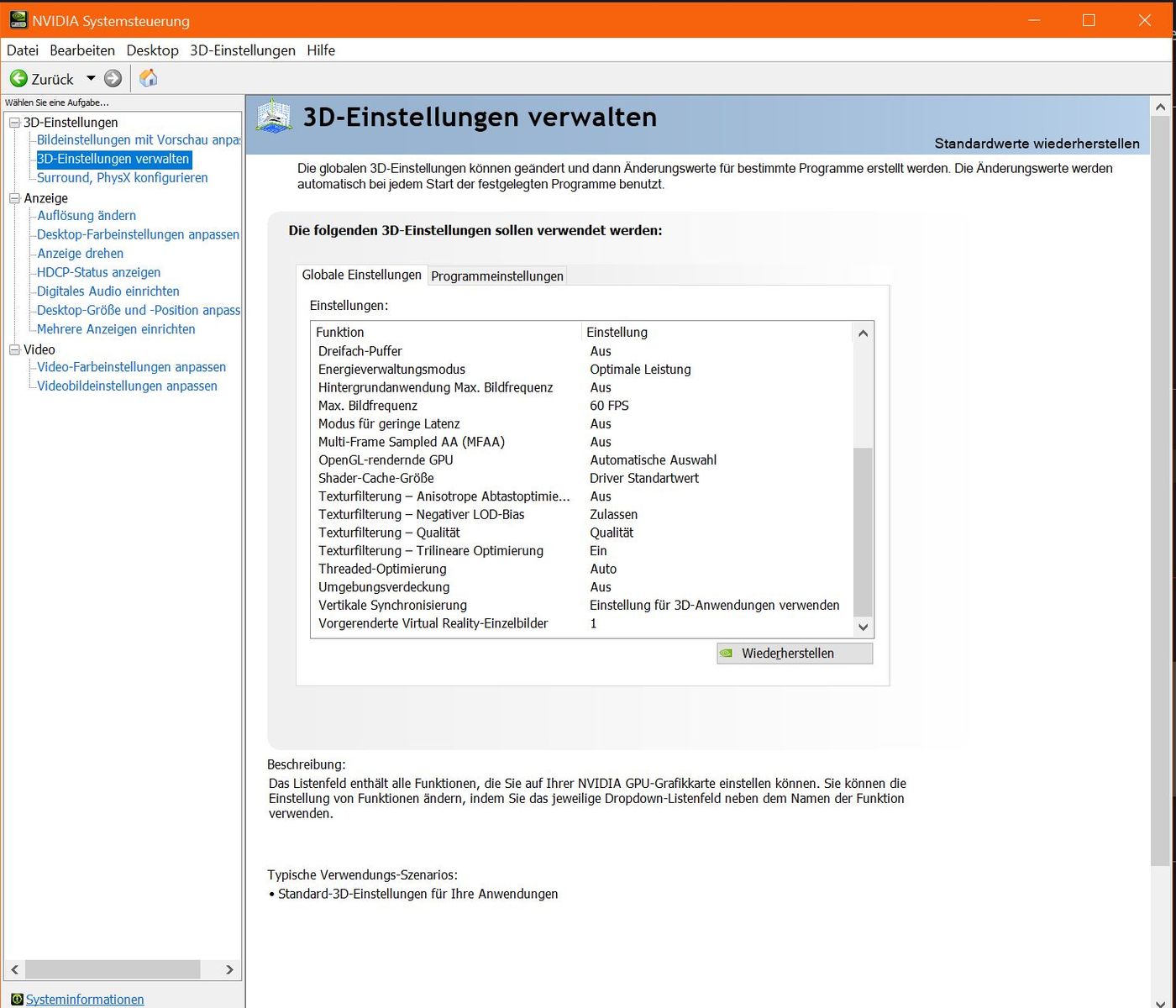Switch to the Programmeinstellungen tab
Image resolution: width=1176 pixels, height=1008 pixels.
click(x=497, y=276)
